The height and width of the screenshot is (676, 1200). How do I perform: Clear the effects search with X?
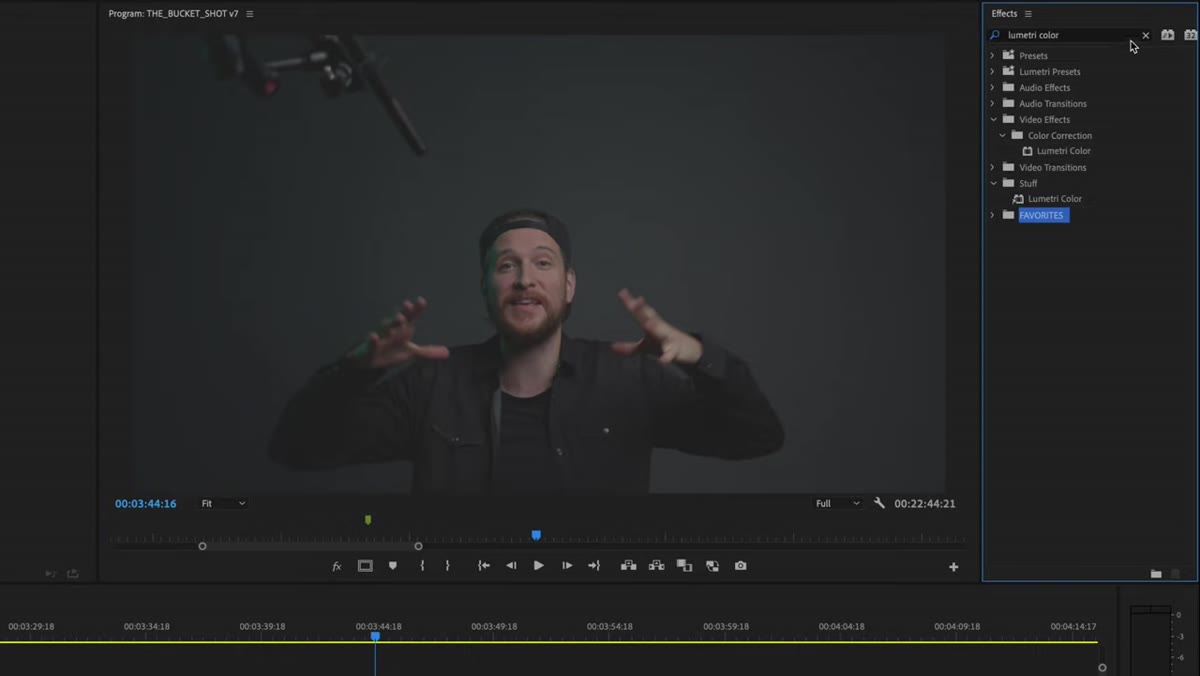1146,35
